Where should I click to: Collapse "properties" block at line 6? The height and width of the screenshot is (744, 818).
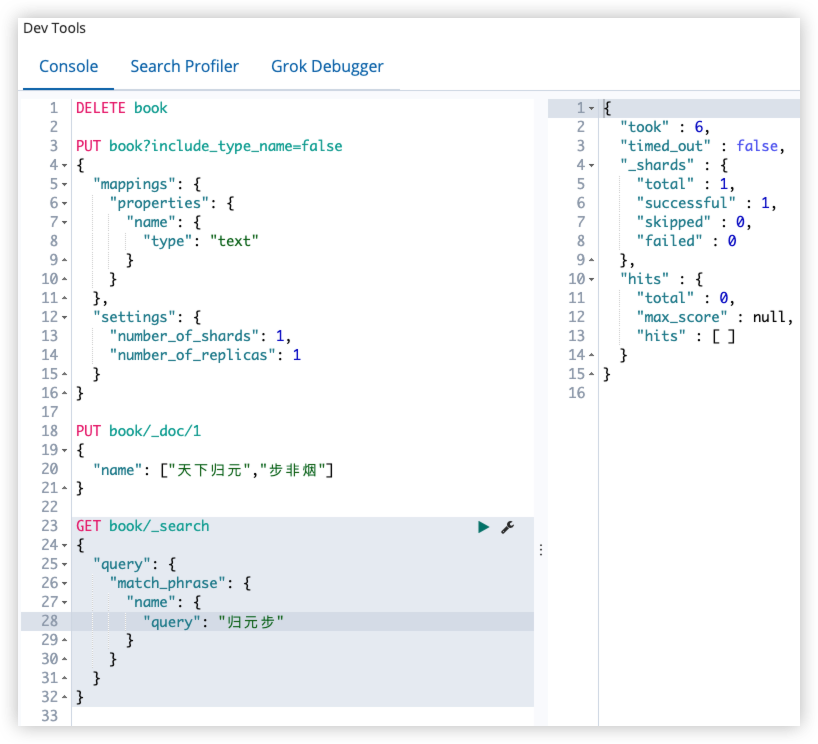pyautogui.click(x=65, y=203)
